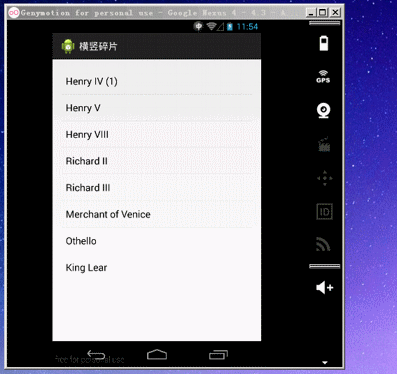Click the battery icon in status bar
Image resolution: width=397 pixels, height=374 pixels.
(x=230, y=26)
